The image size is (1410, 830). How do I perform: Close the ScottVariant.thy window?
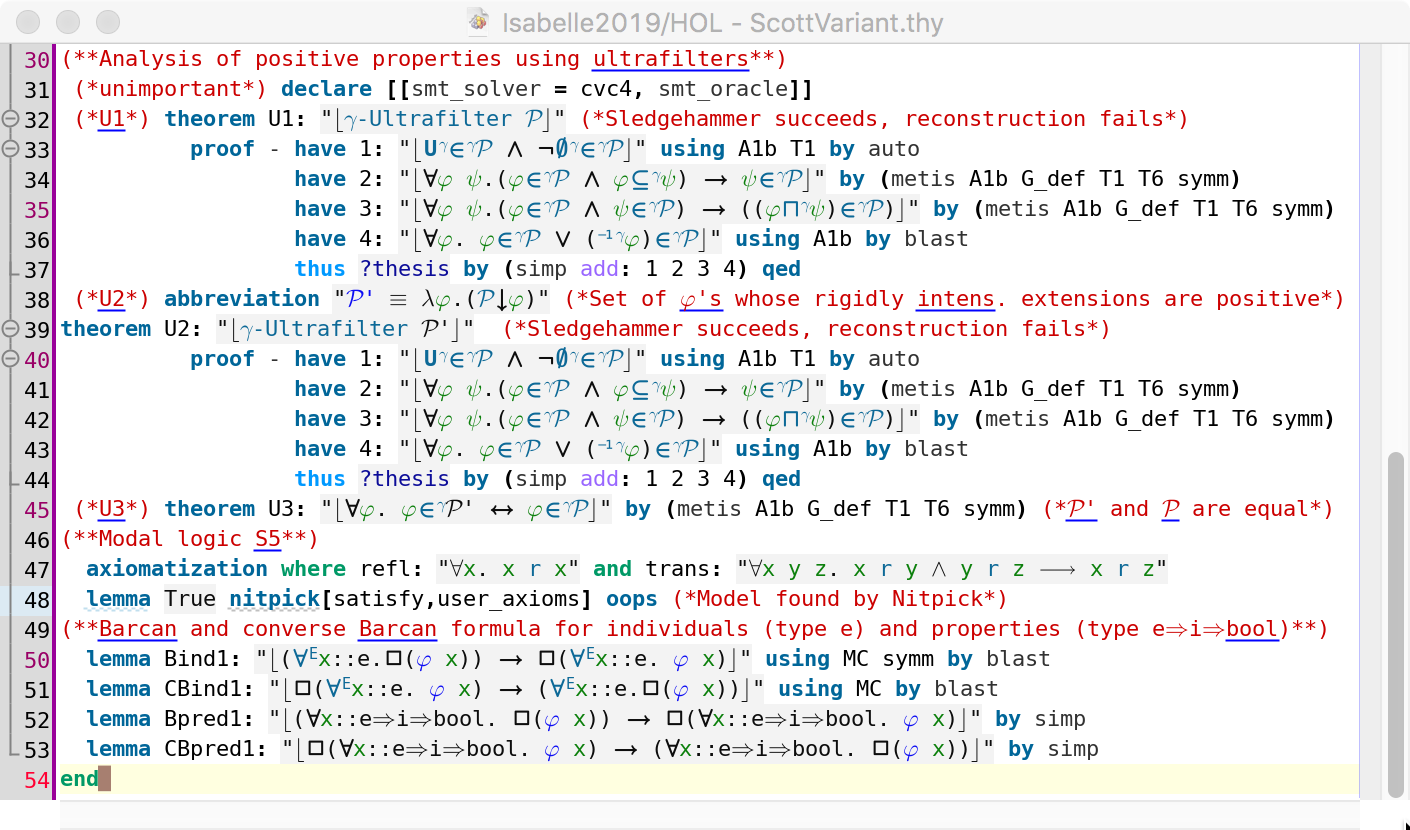pos(30,20)
